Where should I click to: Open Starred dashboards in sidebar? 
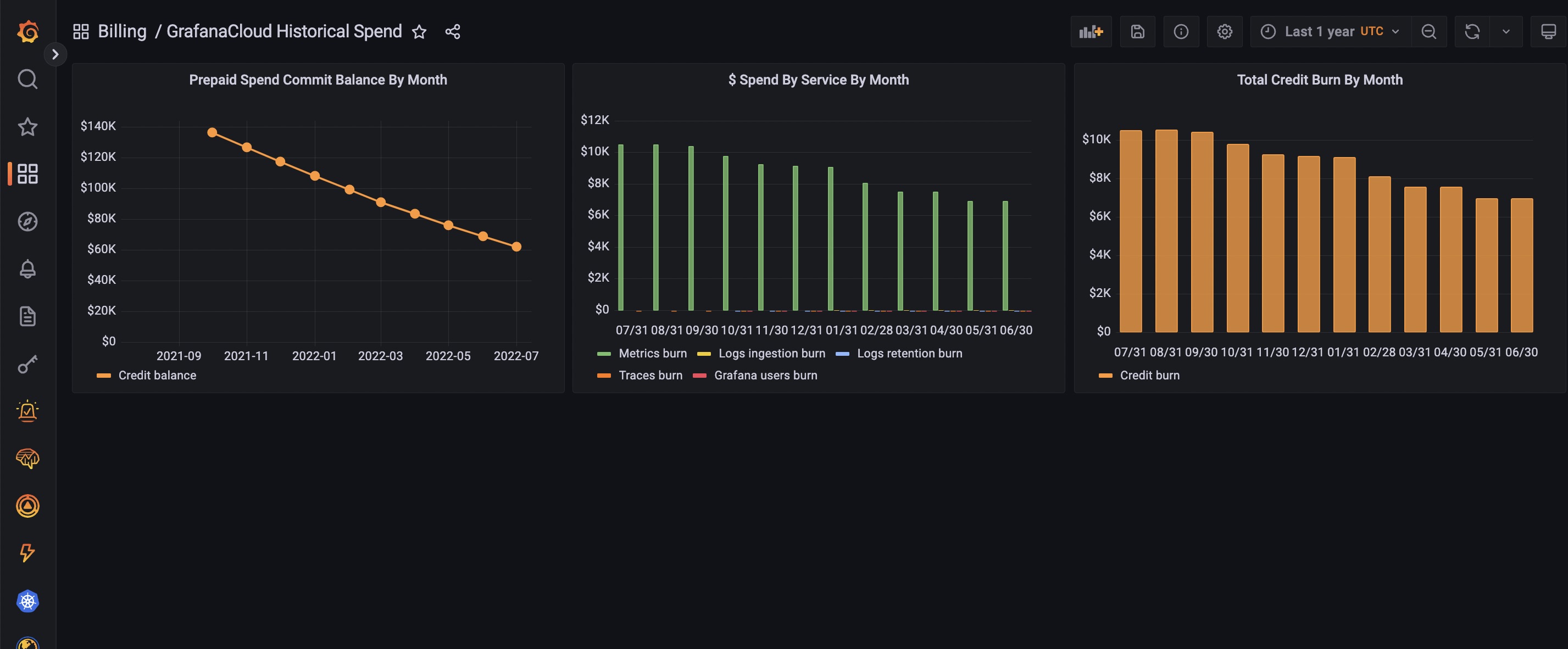click(27, 126)
